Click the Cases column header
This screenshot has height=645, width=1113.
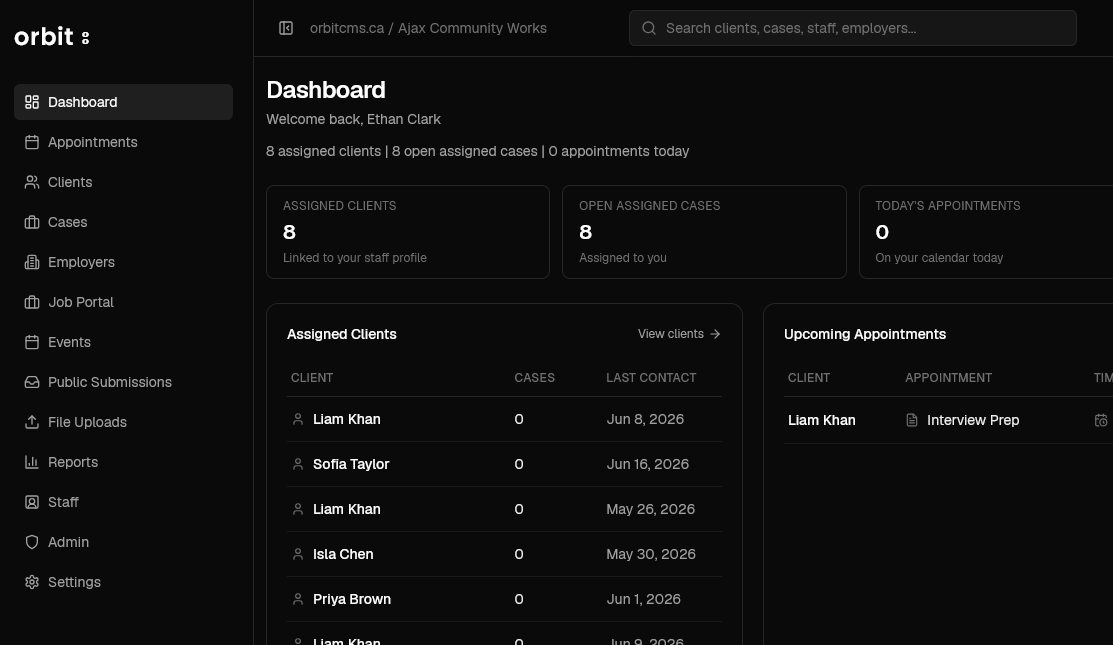click(x=534, y=377)
